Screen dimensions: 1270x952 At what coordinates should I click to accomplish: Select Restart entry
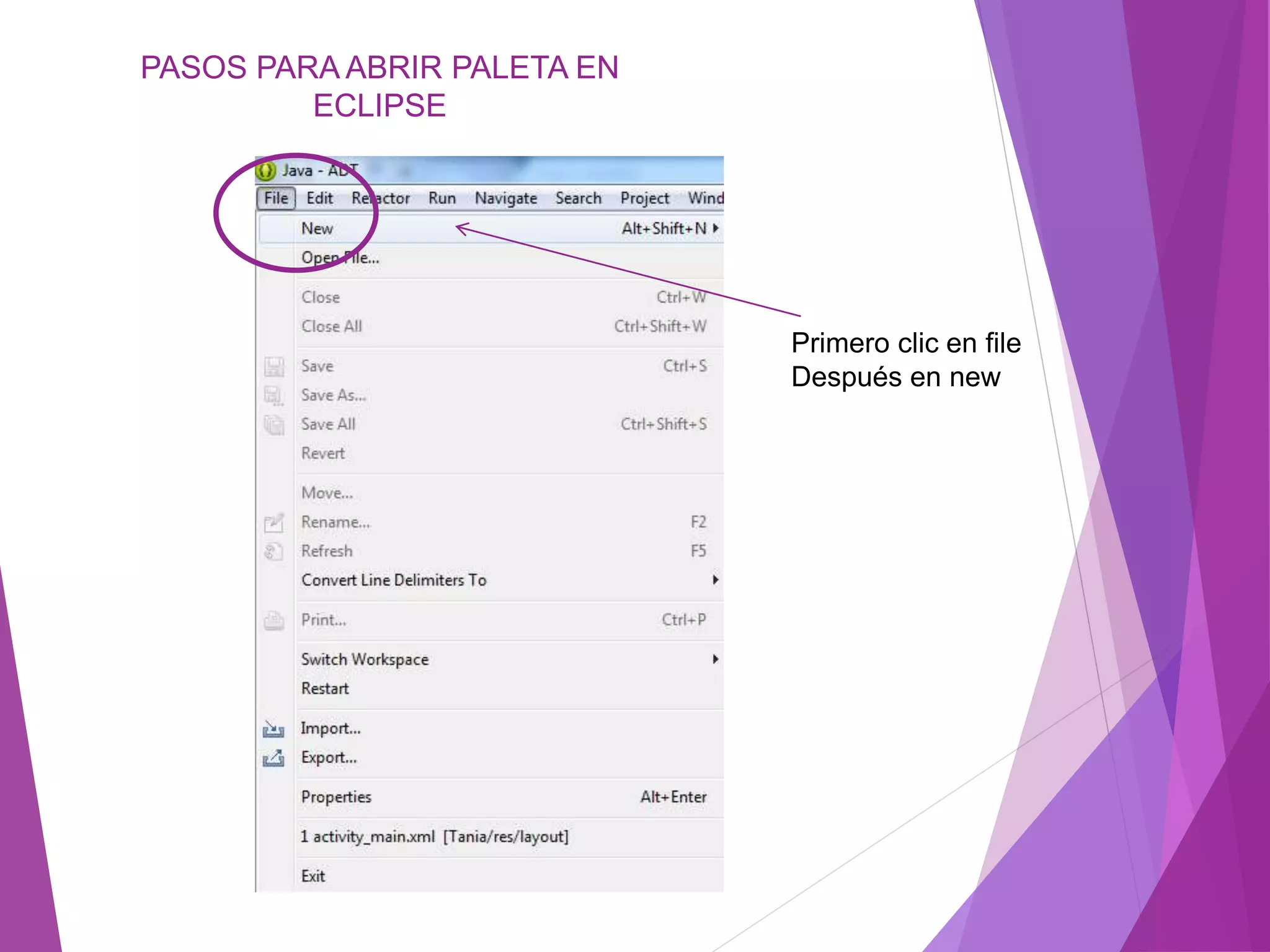click(x=491, y=689)
